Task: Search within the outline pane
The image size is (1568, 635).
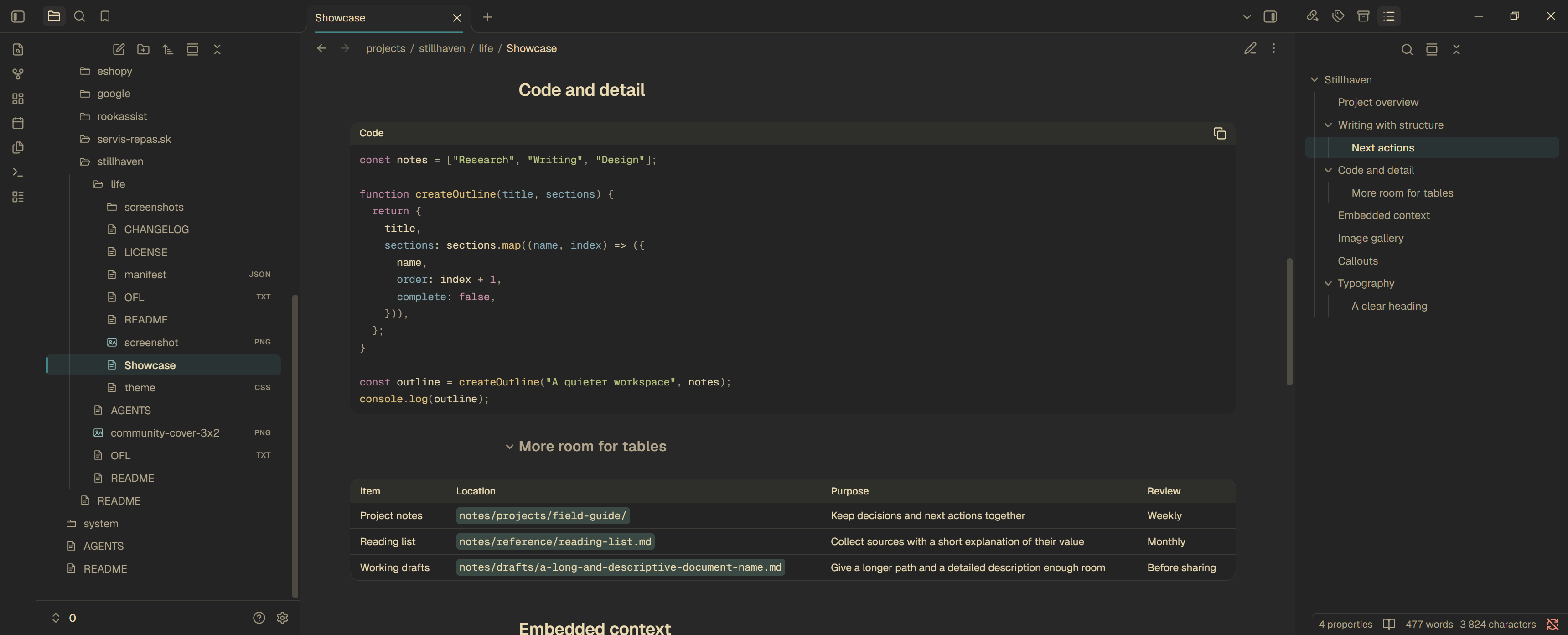Action: pyautogui.click(x=1407, y=49)
